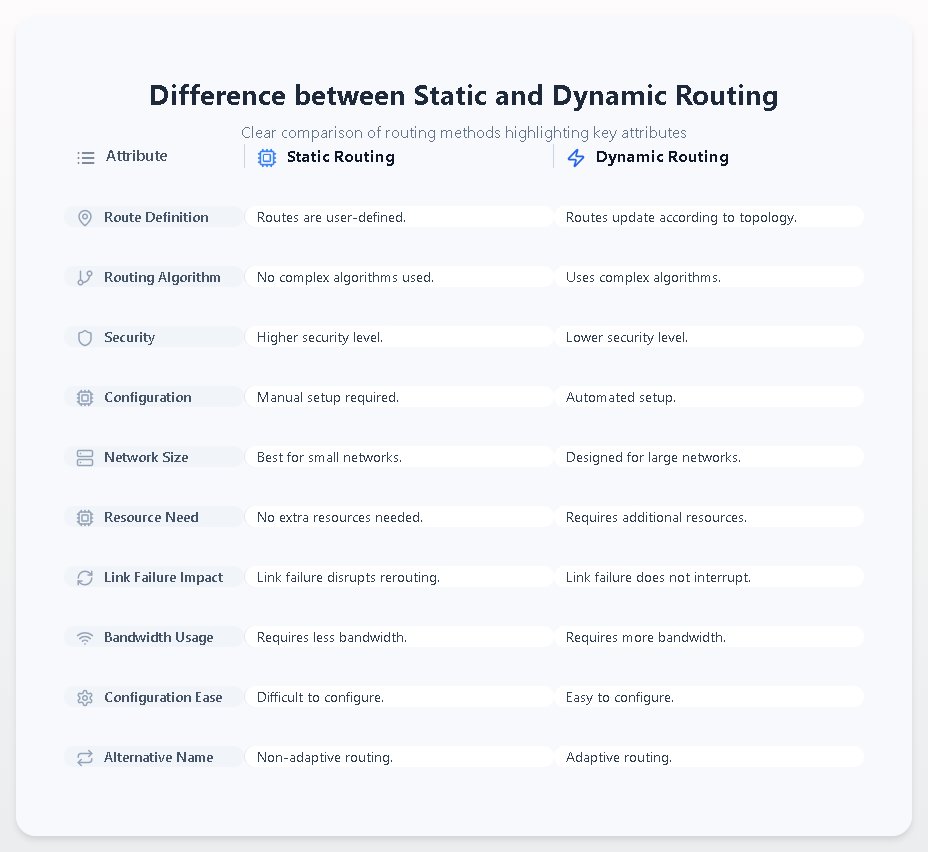Click the branch icon for Routing Algorithm
Image resolution: width=928 pixels, height=852 pixels.
pyautogui.click(x=85, y=277)
